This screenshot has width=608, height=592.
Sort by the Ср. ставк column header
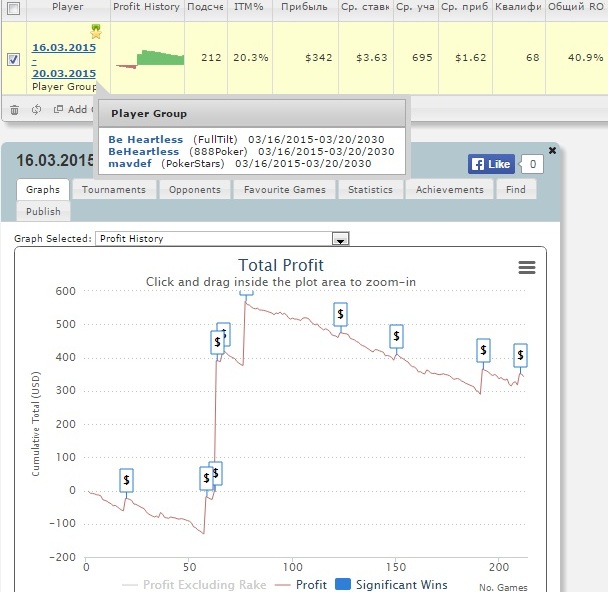pyautogui.click(x=365, y=7)
